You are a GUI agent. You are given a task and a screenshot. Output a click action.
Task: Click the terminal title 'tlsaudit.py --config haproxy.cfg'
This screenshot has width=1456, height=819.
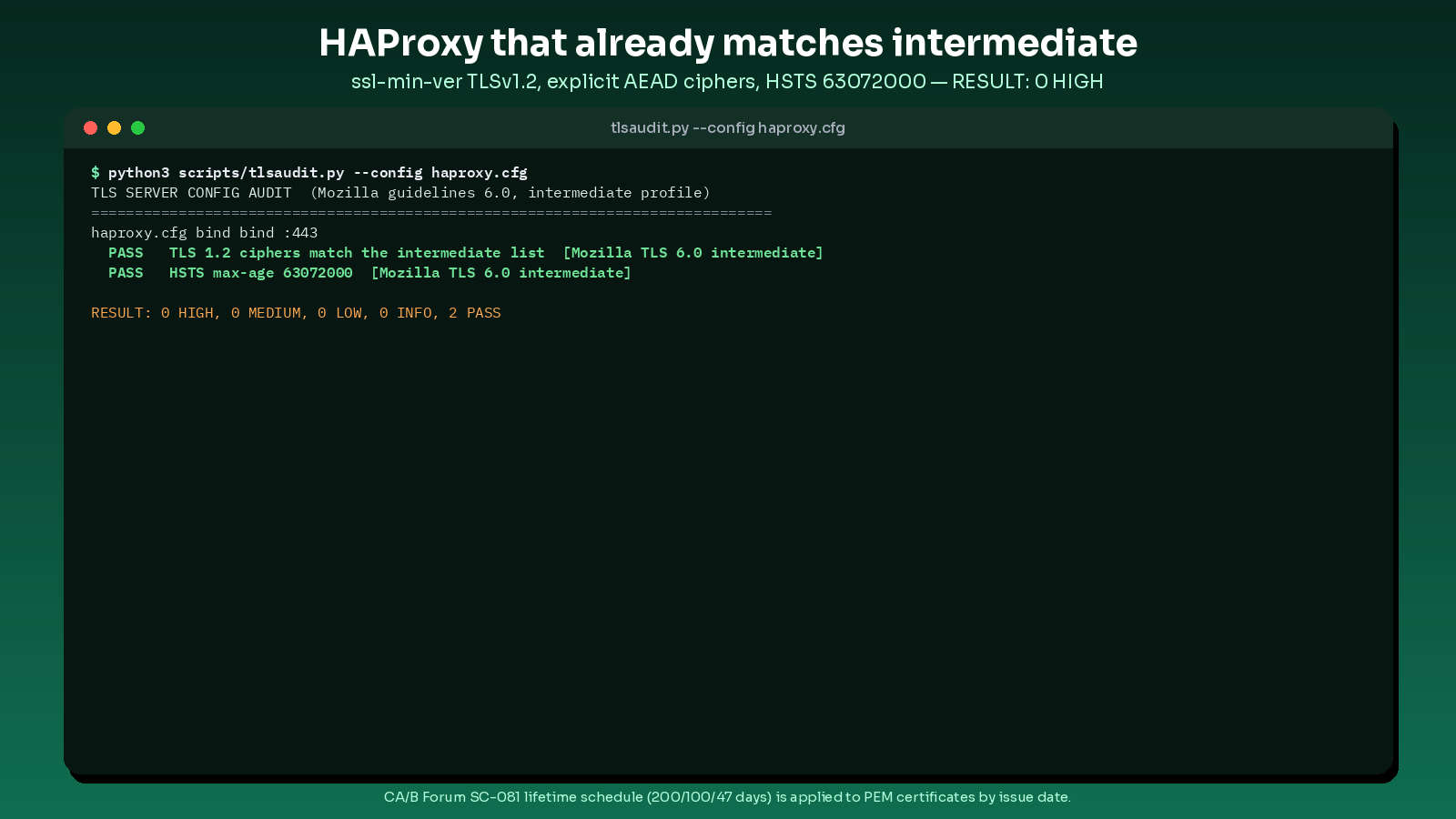tap(728, 127)
